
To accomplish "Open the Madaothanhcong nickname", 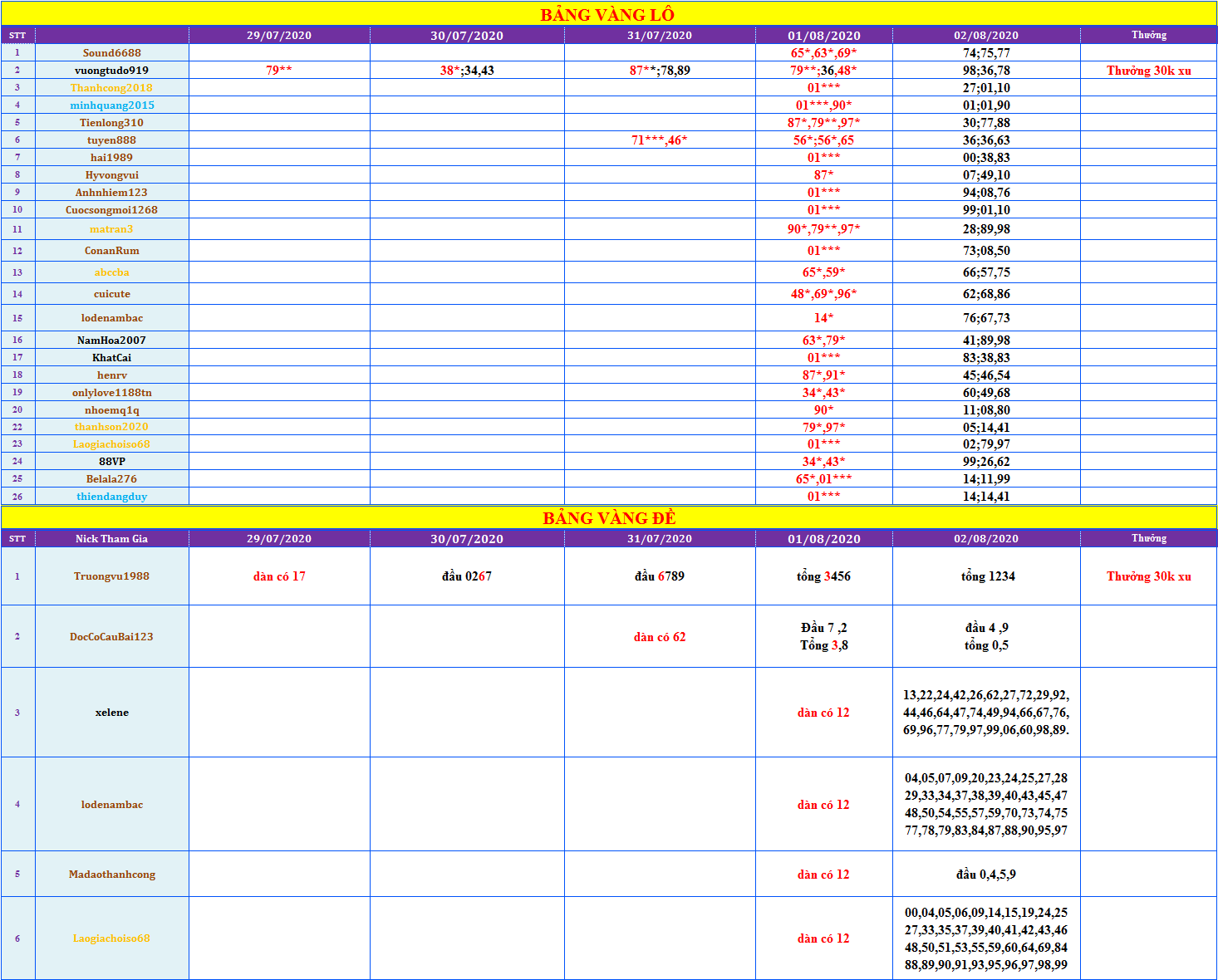I will 111,875.
